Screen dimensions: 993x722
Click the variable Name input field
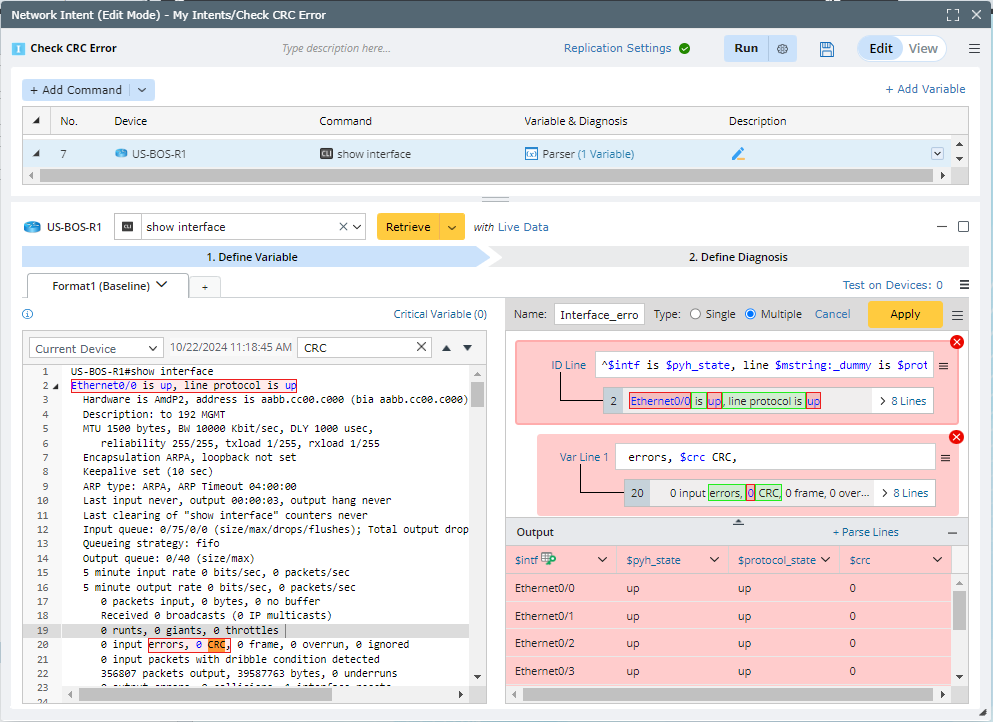pos(599,314)
